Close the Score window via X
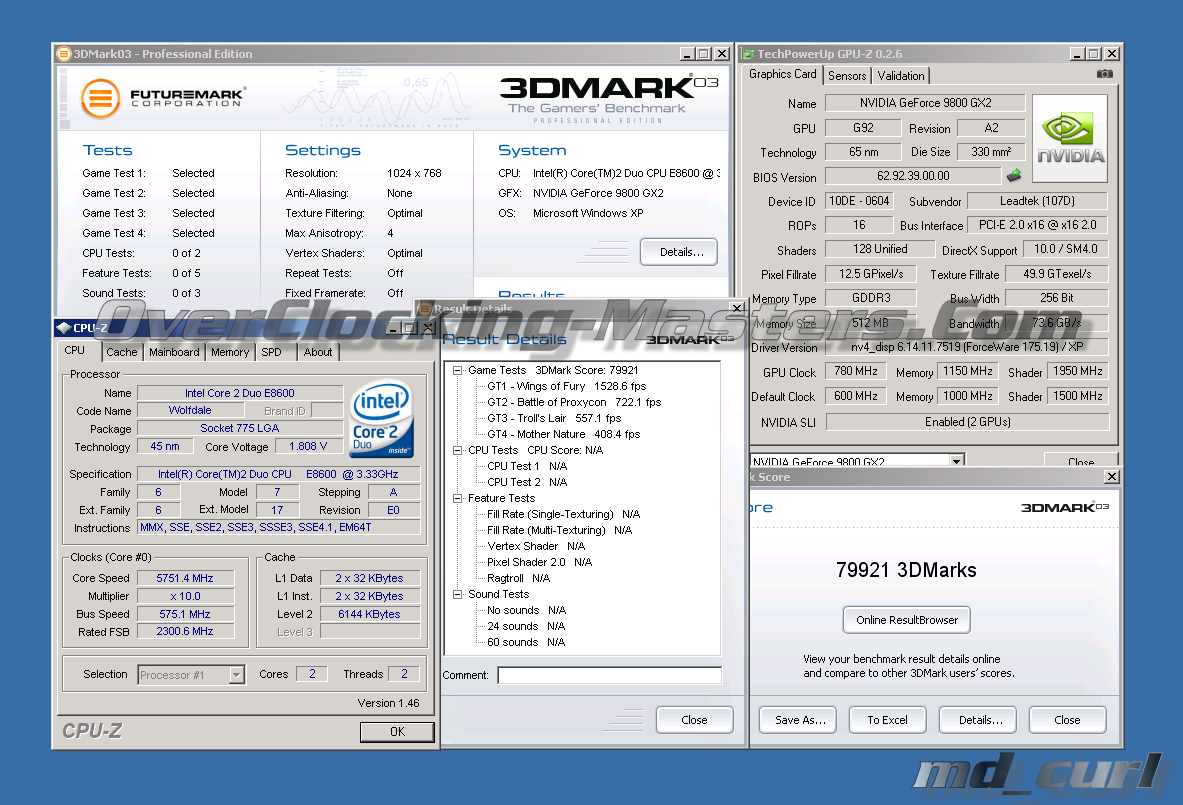 click(x=1111, y=477)
